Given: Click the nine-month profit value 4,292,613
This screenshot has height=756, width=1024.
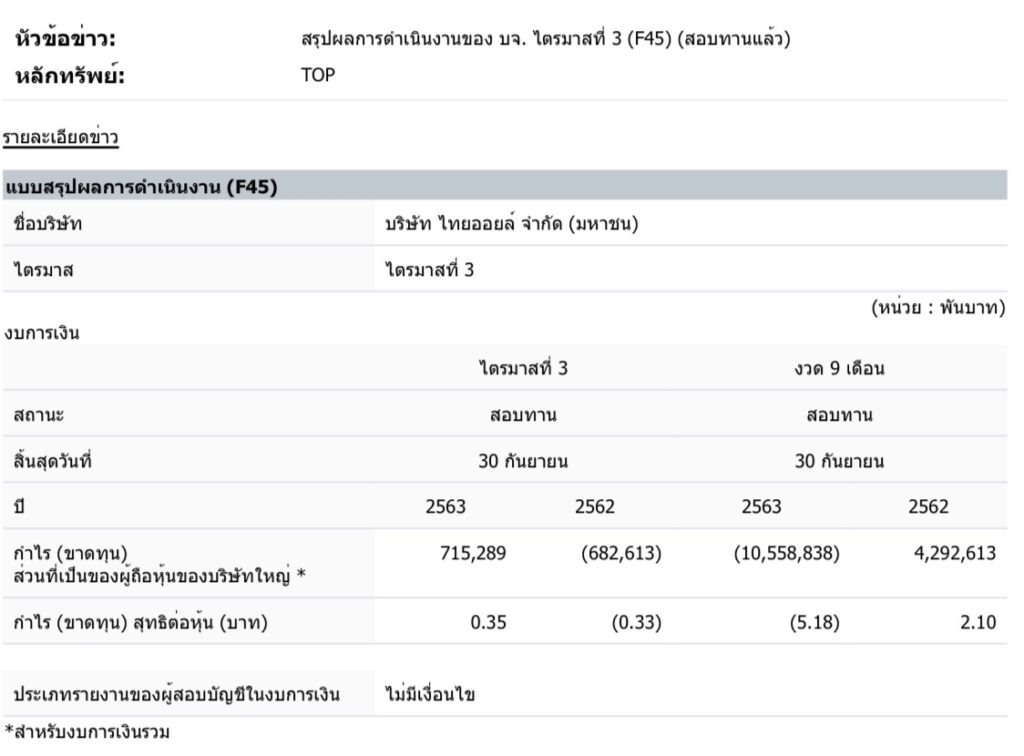Looking at the screenshot, I should (954, 553).
